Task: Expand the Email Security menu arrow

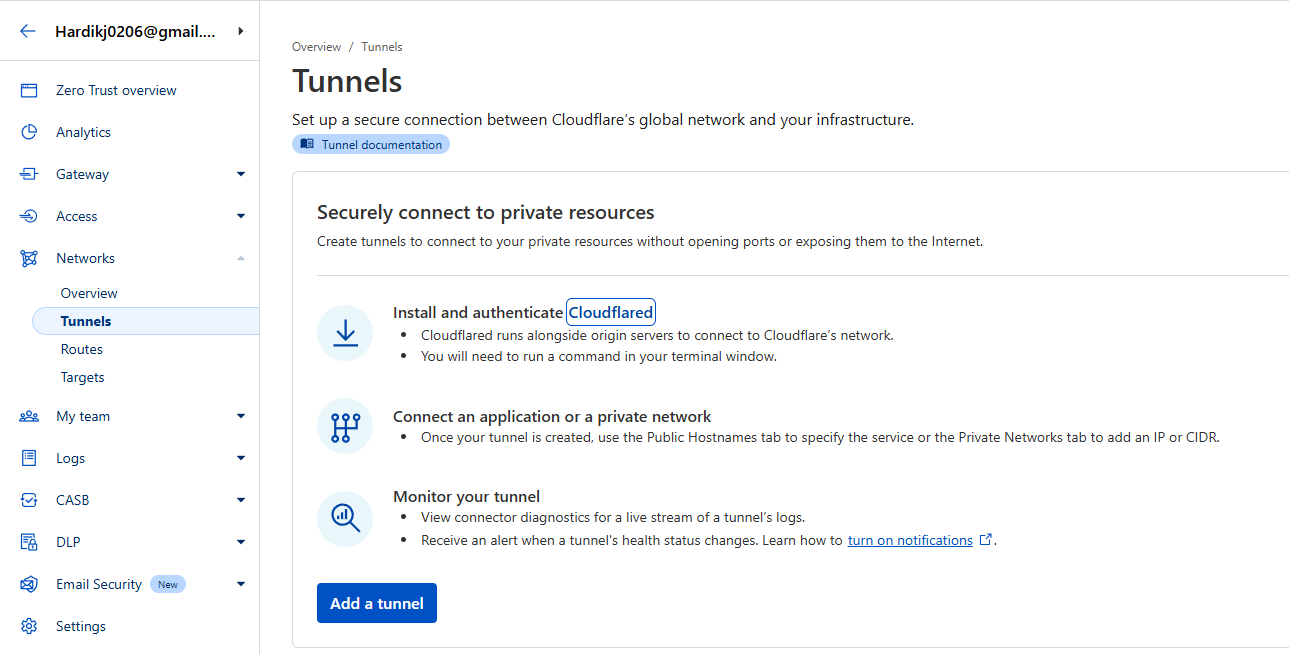Action: click(x=241, y=584)
